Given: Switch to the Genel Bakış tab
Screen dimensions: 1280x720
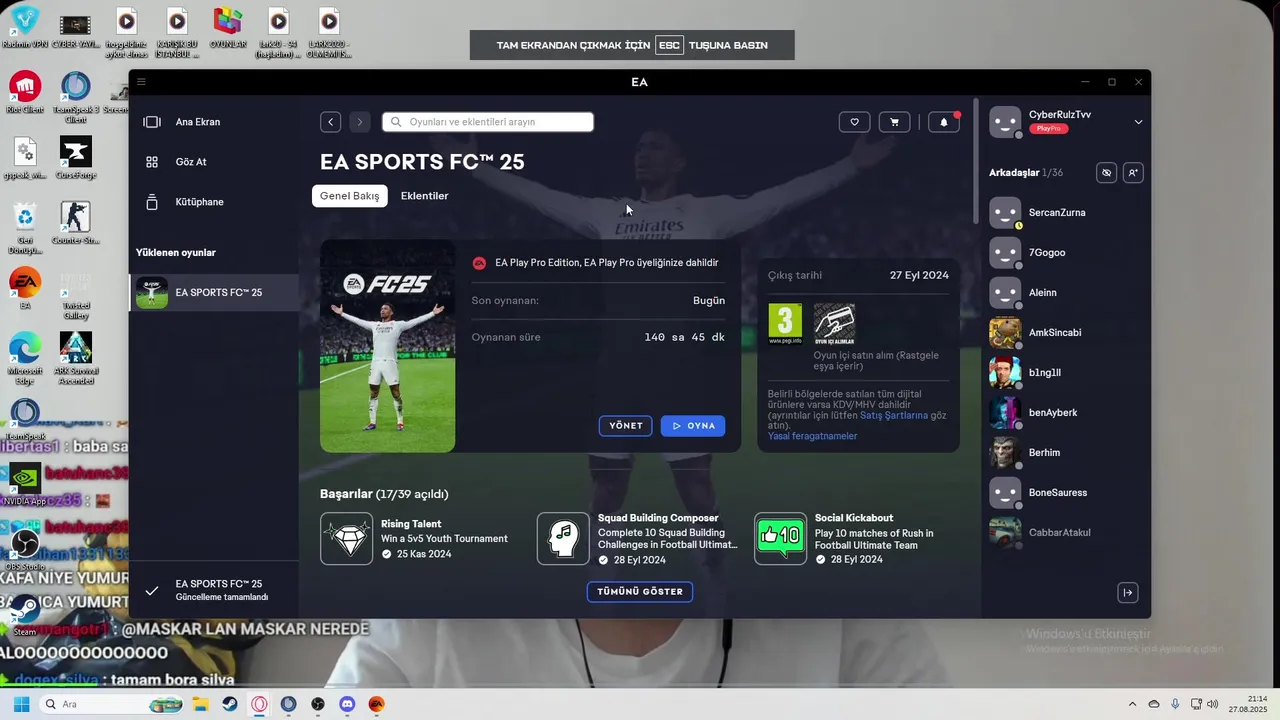Looking at the screenshot, I should 350,196.
